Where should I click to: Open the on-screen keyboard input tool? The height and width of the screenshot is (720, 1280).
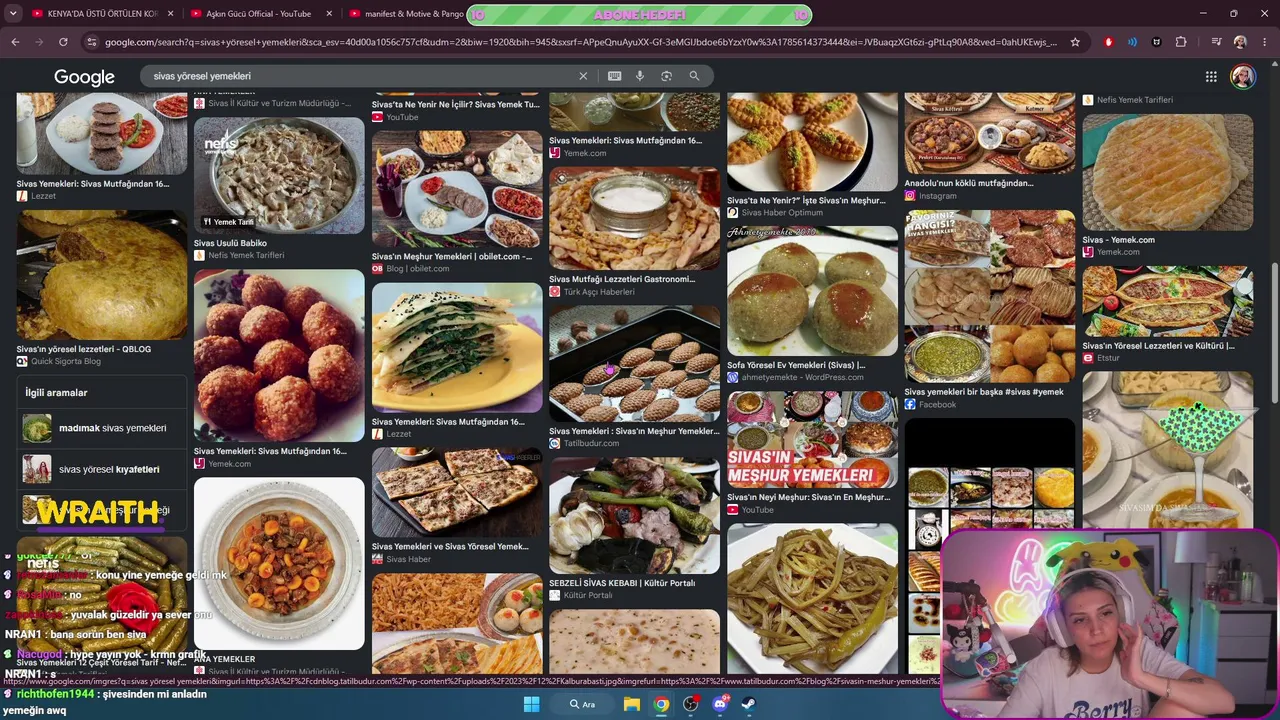tap(614, 76)
